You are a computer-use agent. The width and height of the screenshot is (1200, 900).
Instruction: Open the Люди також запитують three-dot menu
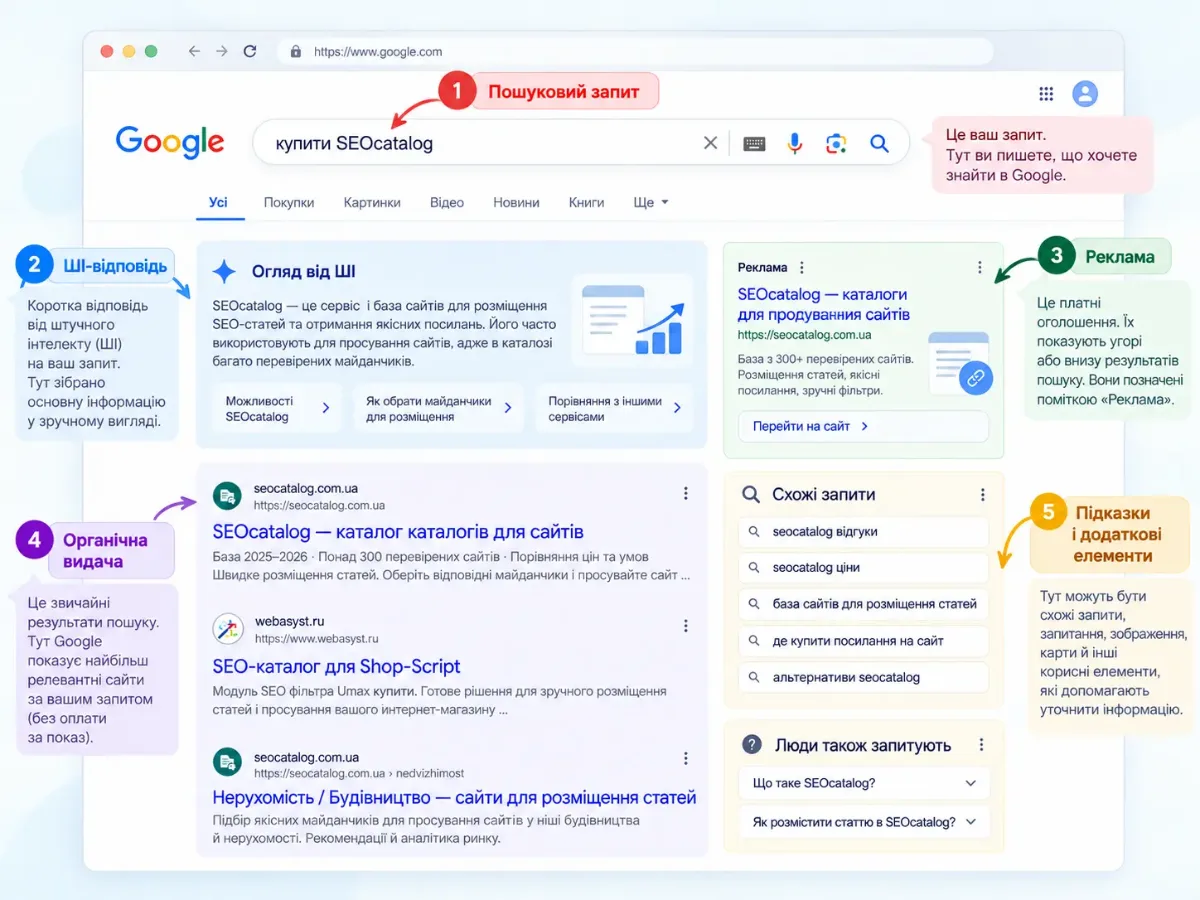(982, 745)
